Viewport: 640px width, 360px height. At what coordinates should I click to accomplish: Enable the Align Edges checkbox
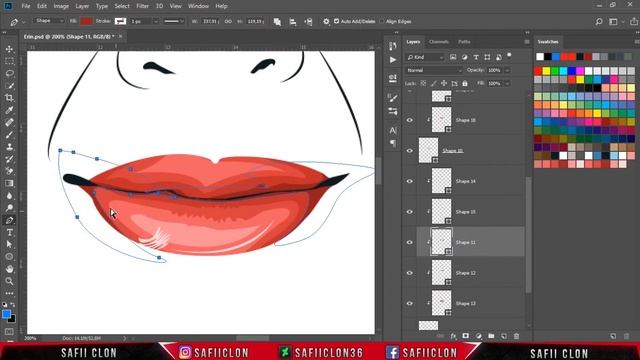click(382, 21)
